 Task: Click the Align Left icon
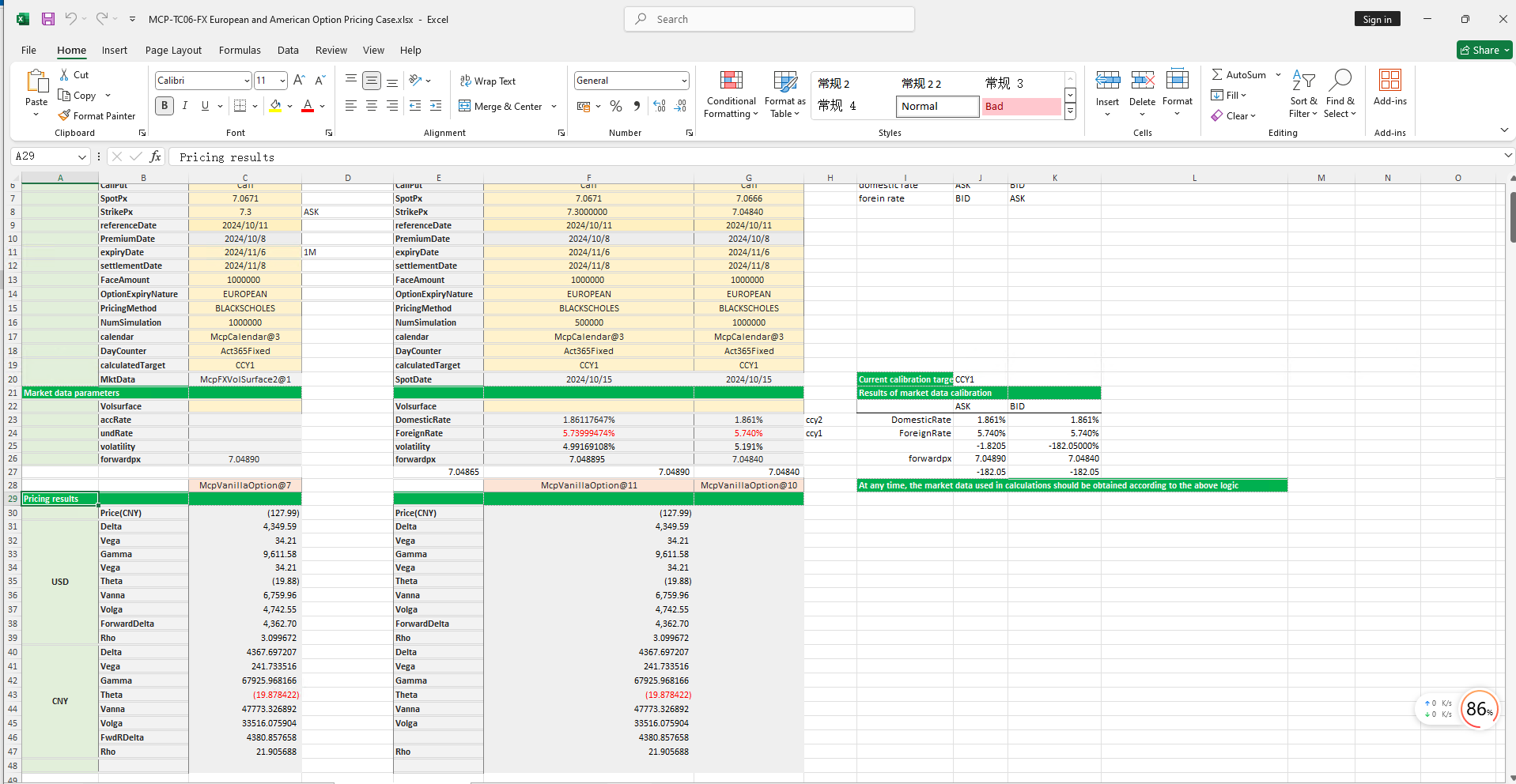[x=351, y=105]
